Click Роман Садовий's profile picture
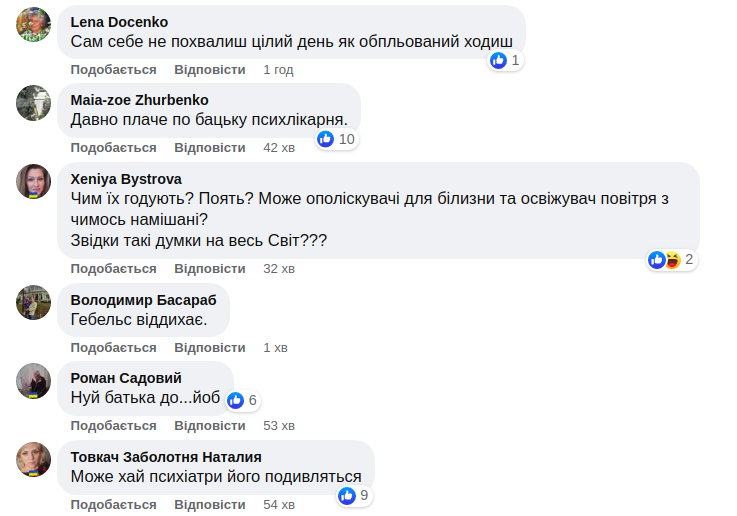Image resolution: width=737 pixels, height=516 pixels. pyautogui.click(x=34, y=381)
